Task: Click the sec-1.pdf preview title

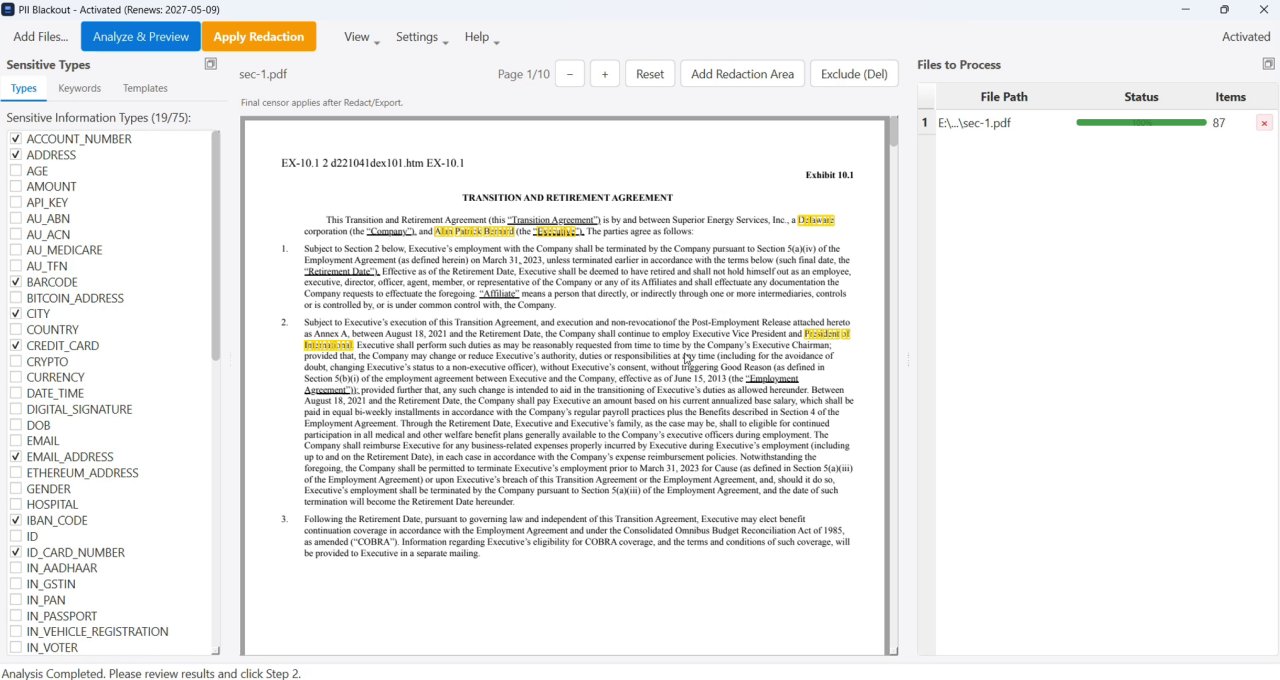Action: (263, 74)
